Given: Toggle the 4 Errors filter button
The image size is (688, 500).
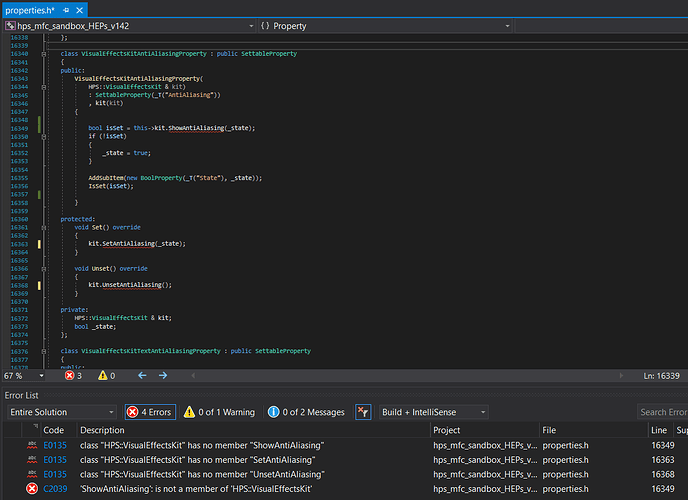Looking at the screenshot, I should pos(150,412).
